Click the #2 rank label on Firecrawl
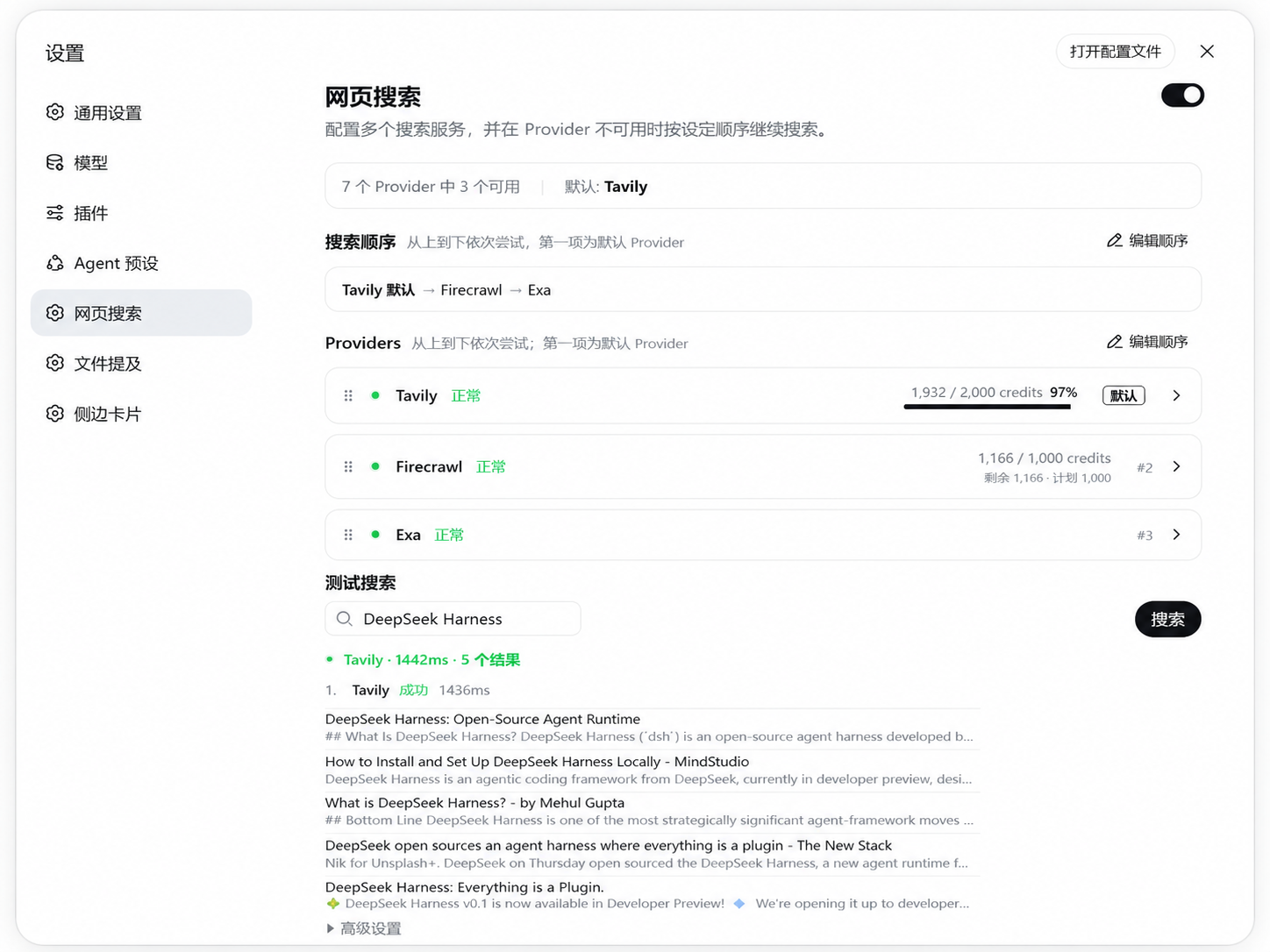 (x=1145, y=467)
